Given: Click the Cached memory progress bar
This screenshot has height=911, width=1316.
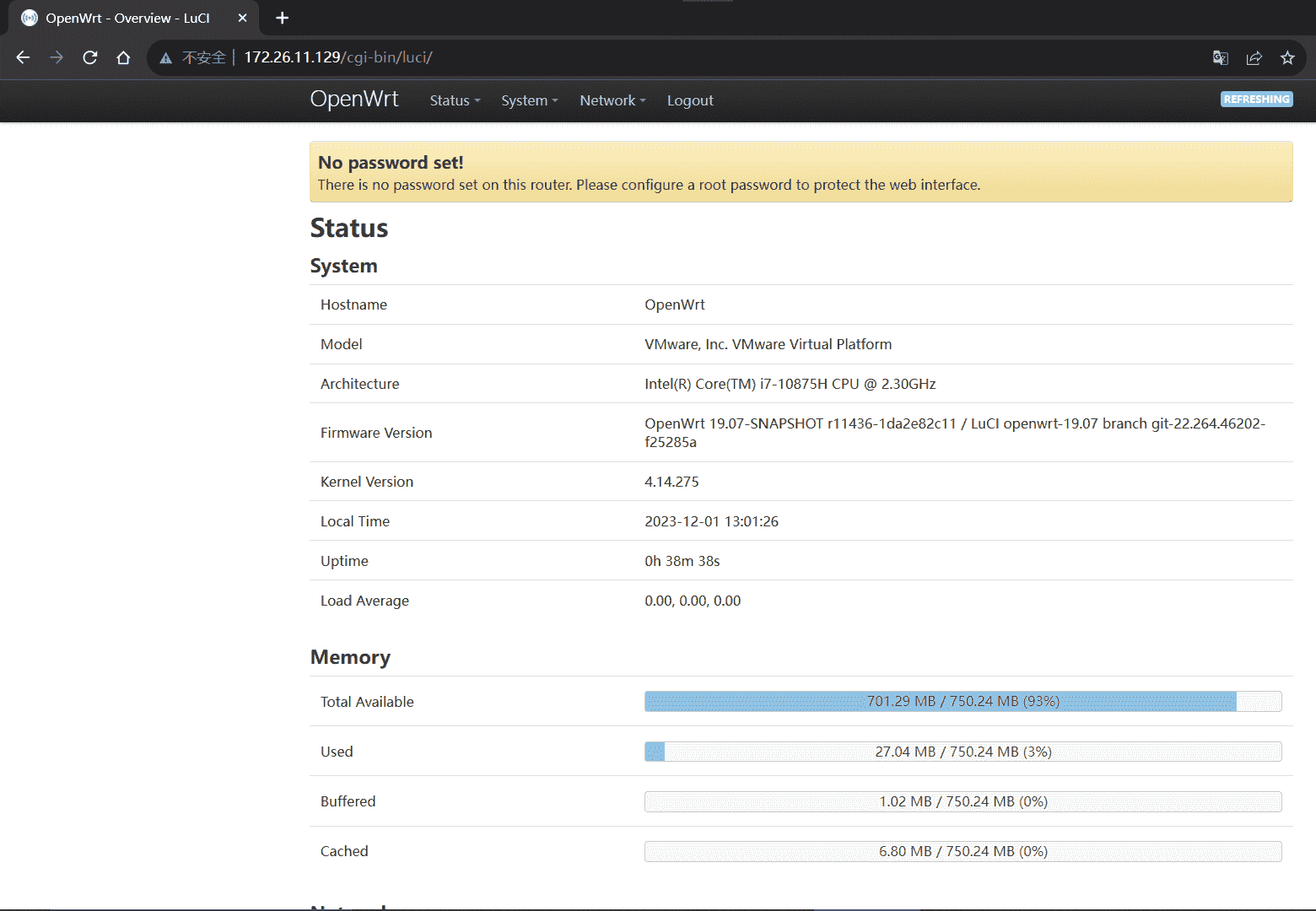Looking at the screenshot, I should [963, 851].
